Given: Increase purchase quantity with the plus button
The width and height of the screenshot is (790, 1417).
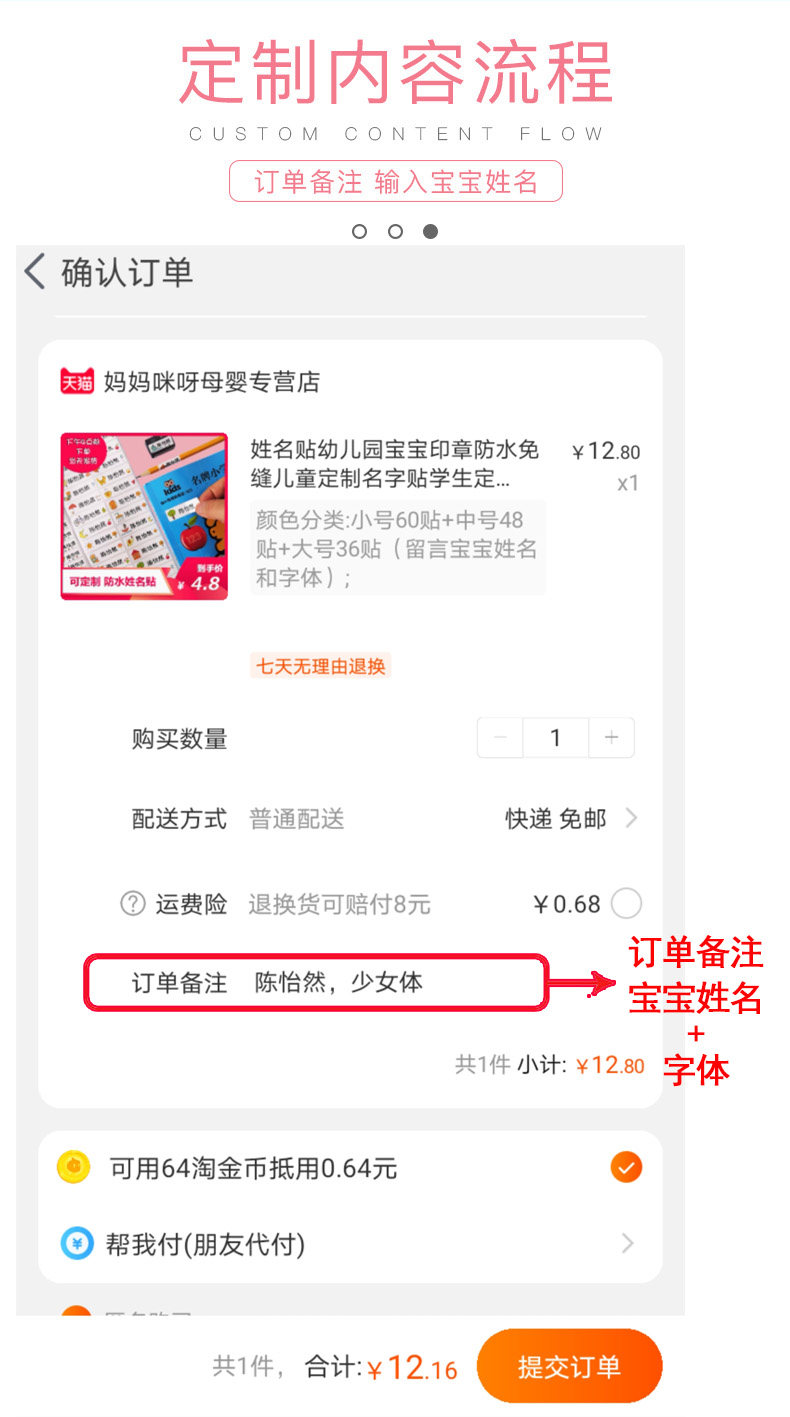Looking at the screenshot, I should coord(612,738).
